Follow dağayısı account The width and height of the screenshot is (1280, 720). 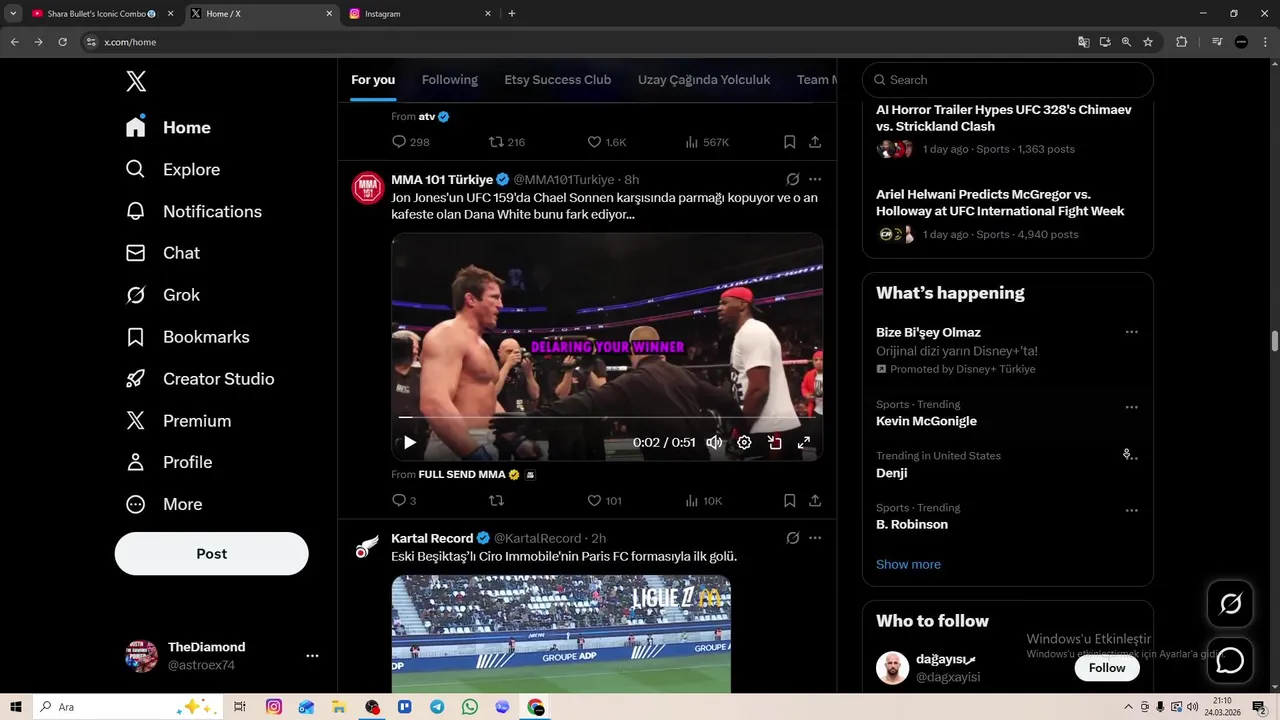[1107, 668]
